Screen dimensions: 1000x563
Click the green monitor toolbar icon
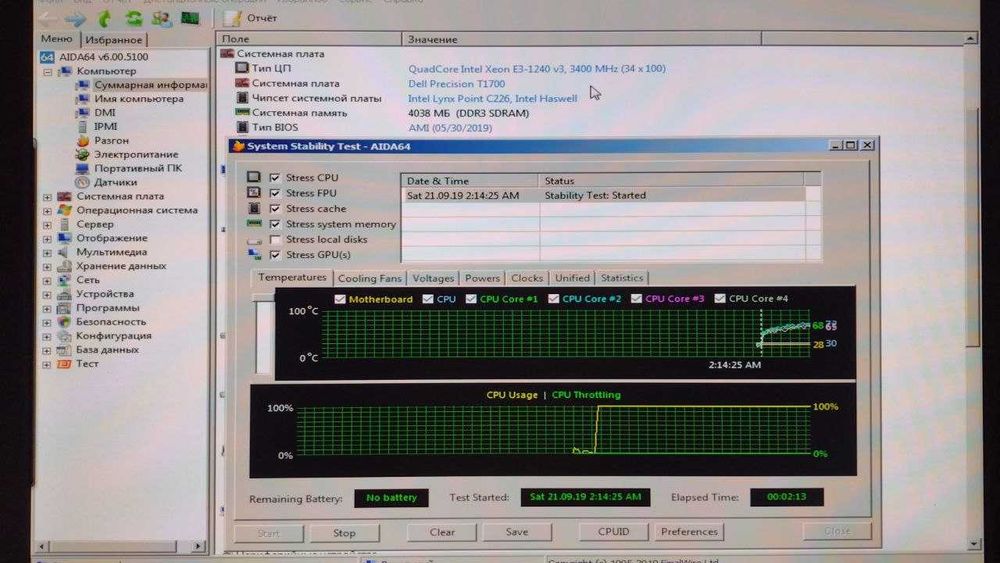(190, 18)
